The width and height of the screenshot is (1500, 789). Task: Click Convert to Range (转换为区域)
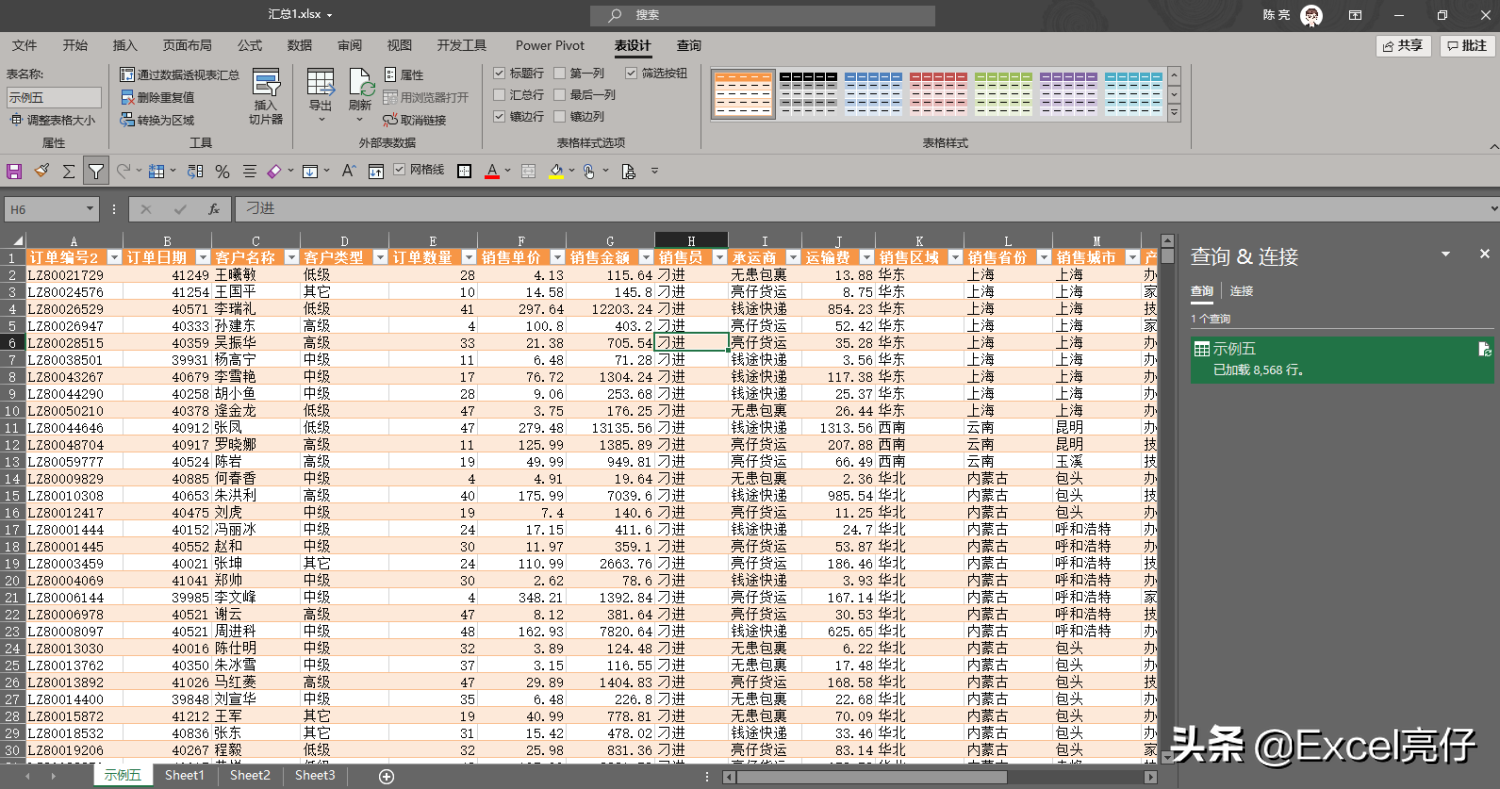point(158,120)
